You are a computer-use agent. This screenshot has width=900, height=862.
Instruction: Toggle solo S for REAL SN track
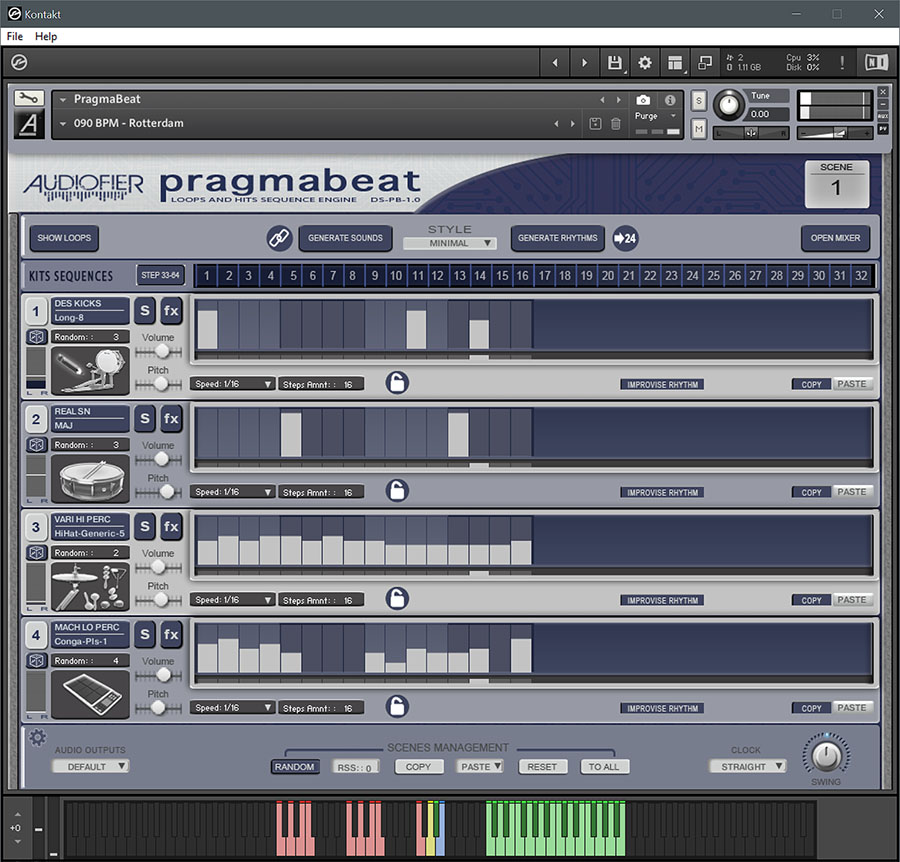pyautogui.click(x=145, y=418)
